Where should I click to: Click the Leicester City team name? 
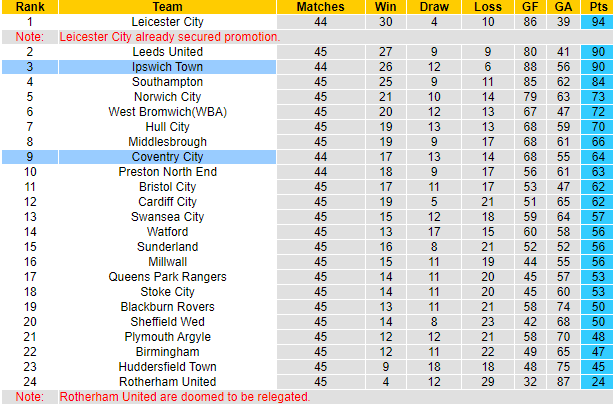coord(167,21)
